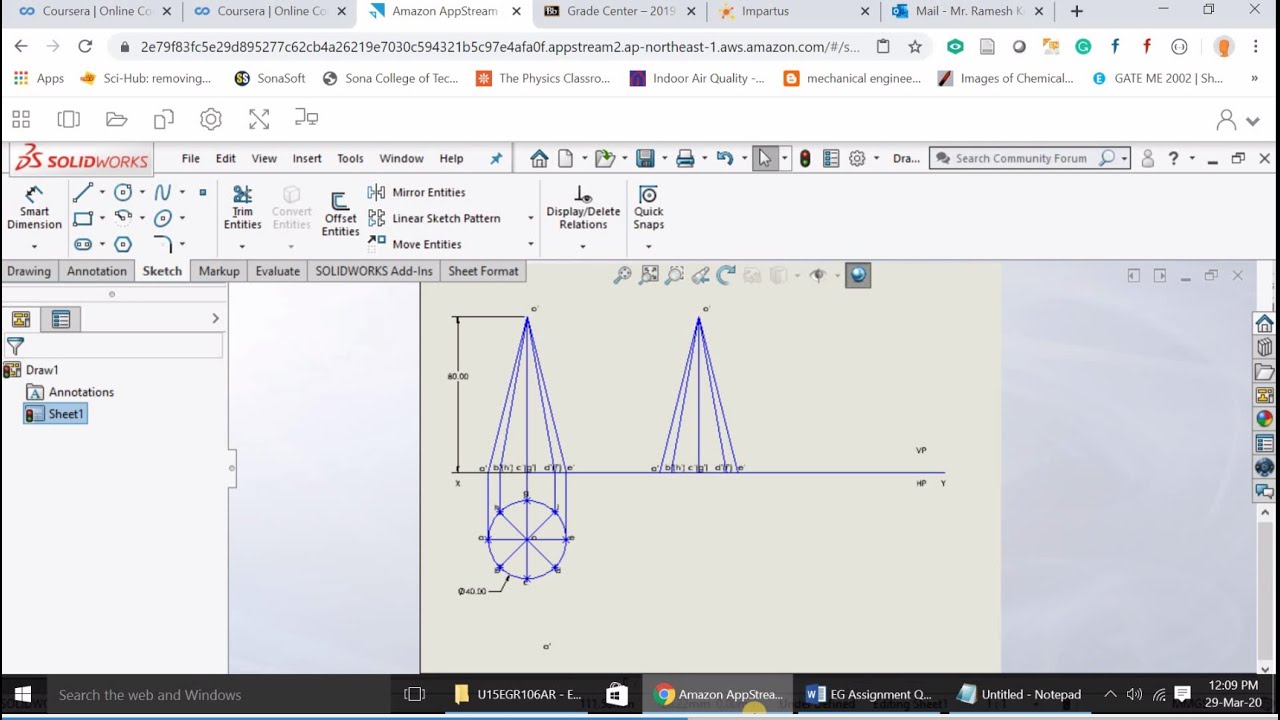Create a New document in SOLIDWORKS

click(566, 158)
